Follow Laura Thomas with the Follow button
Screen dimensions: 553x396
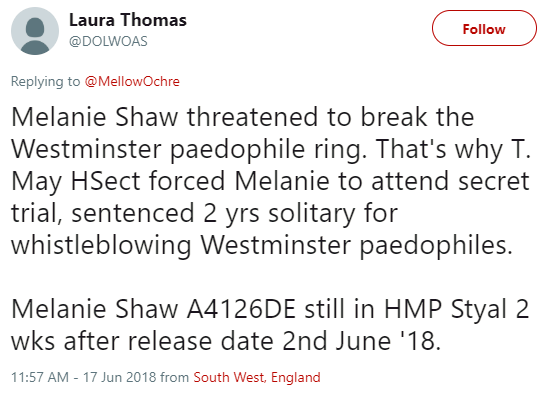coord(484,28)
